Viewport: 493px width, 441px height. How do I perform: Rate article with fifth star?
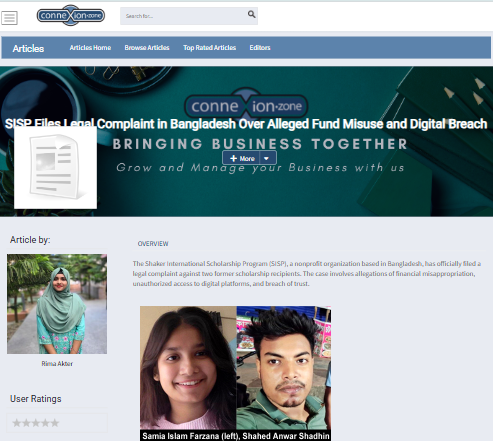(x=55, y=423)
